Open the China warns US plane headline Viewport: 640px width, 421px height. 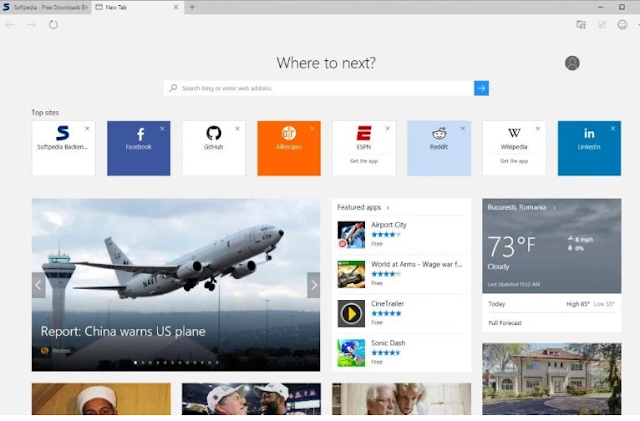[x=123, y=331]
